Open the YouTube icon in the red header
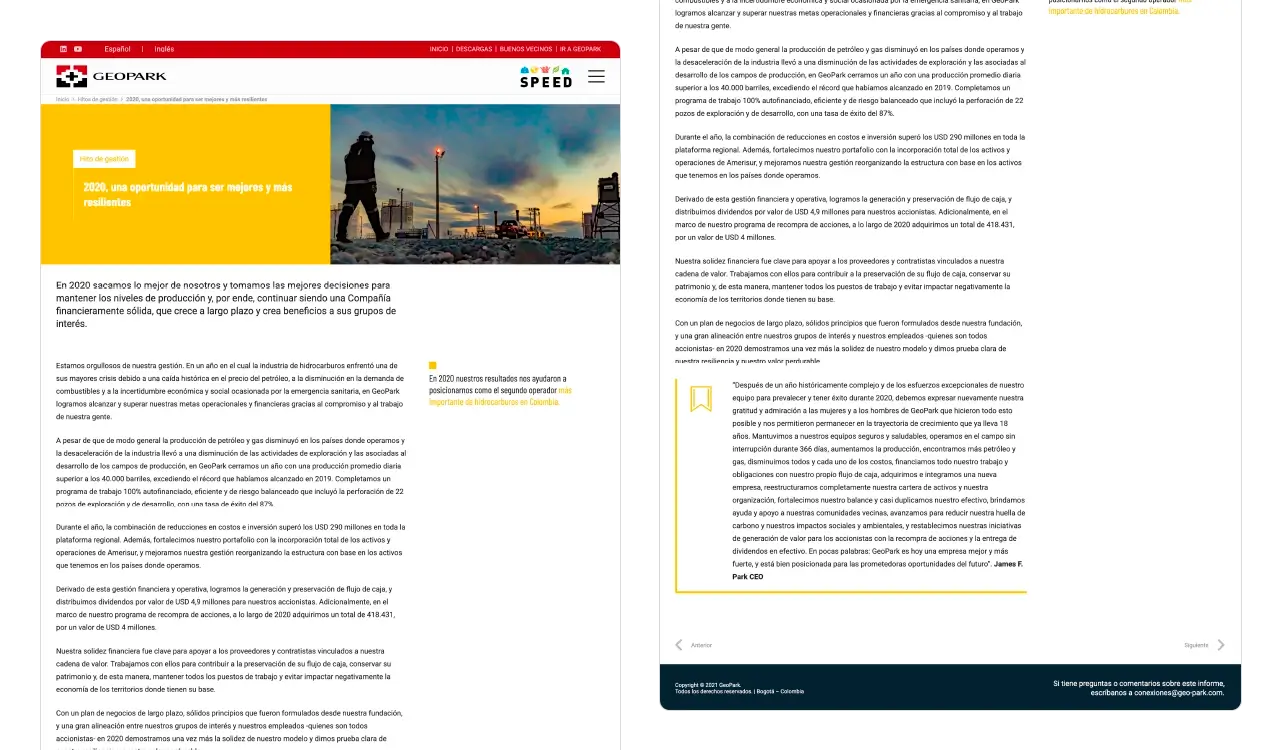This screenshot has height=750, width=1280. (78, 48)
